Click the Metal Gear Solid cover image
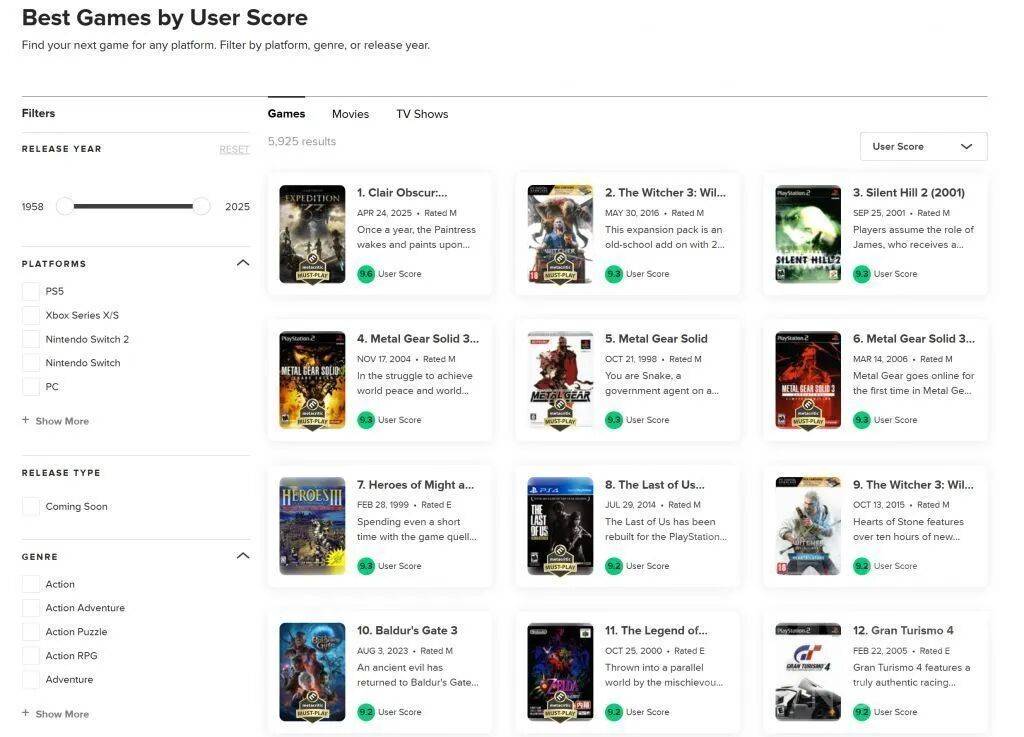Screen dimensions: 1024x737 pyautogui.click(x=560, y=381)
